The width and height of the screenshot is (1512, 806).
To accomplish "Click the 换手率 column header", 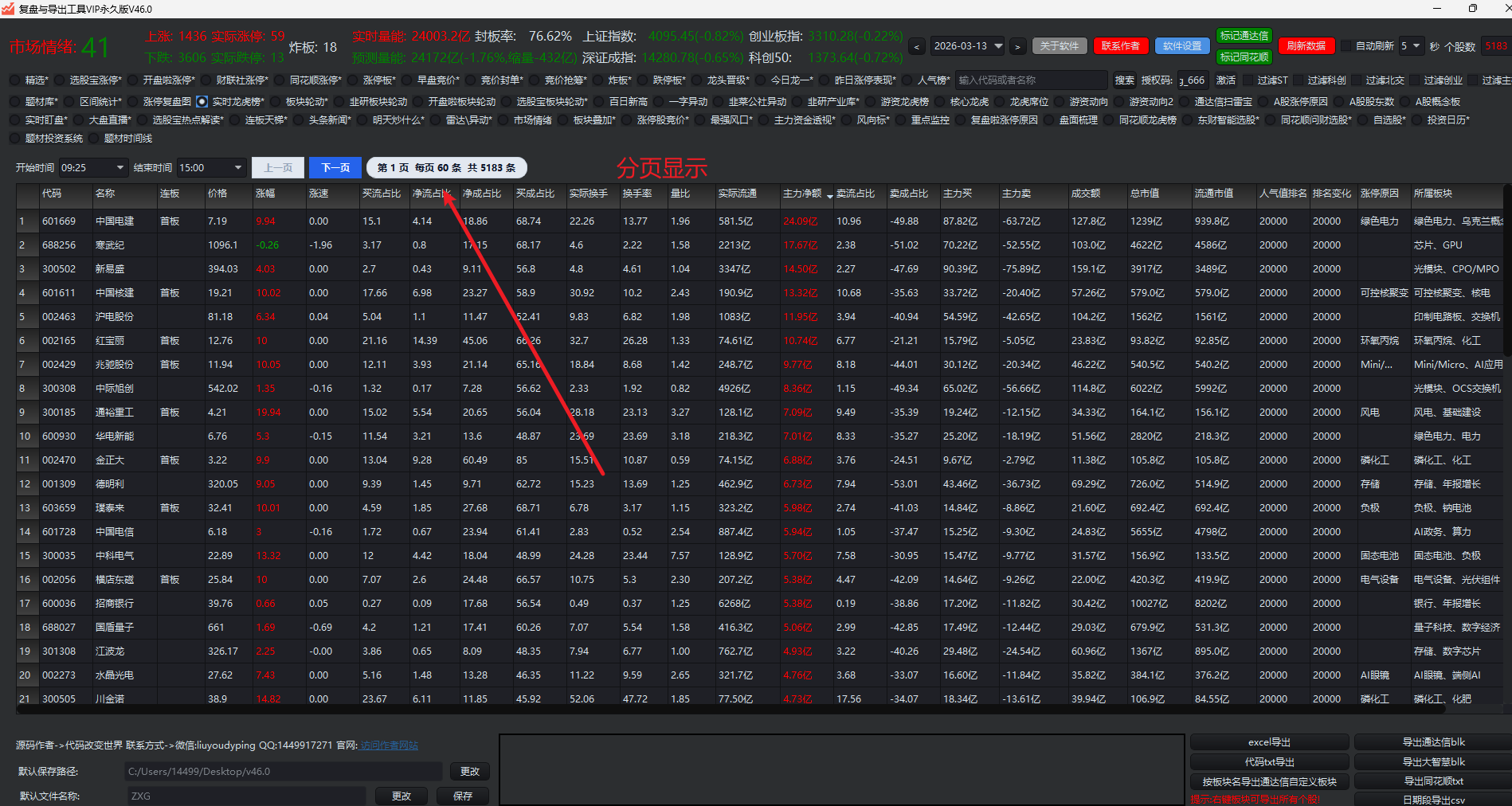I will point(637,194).
